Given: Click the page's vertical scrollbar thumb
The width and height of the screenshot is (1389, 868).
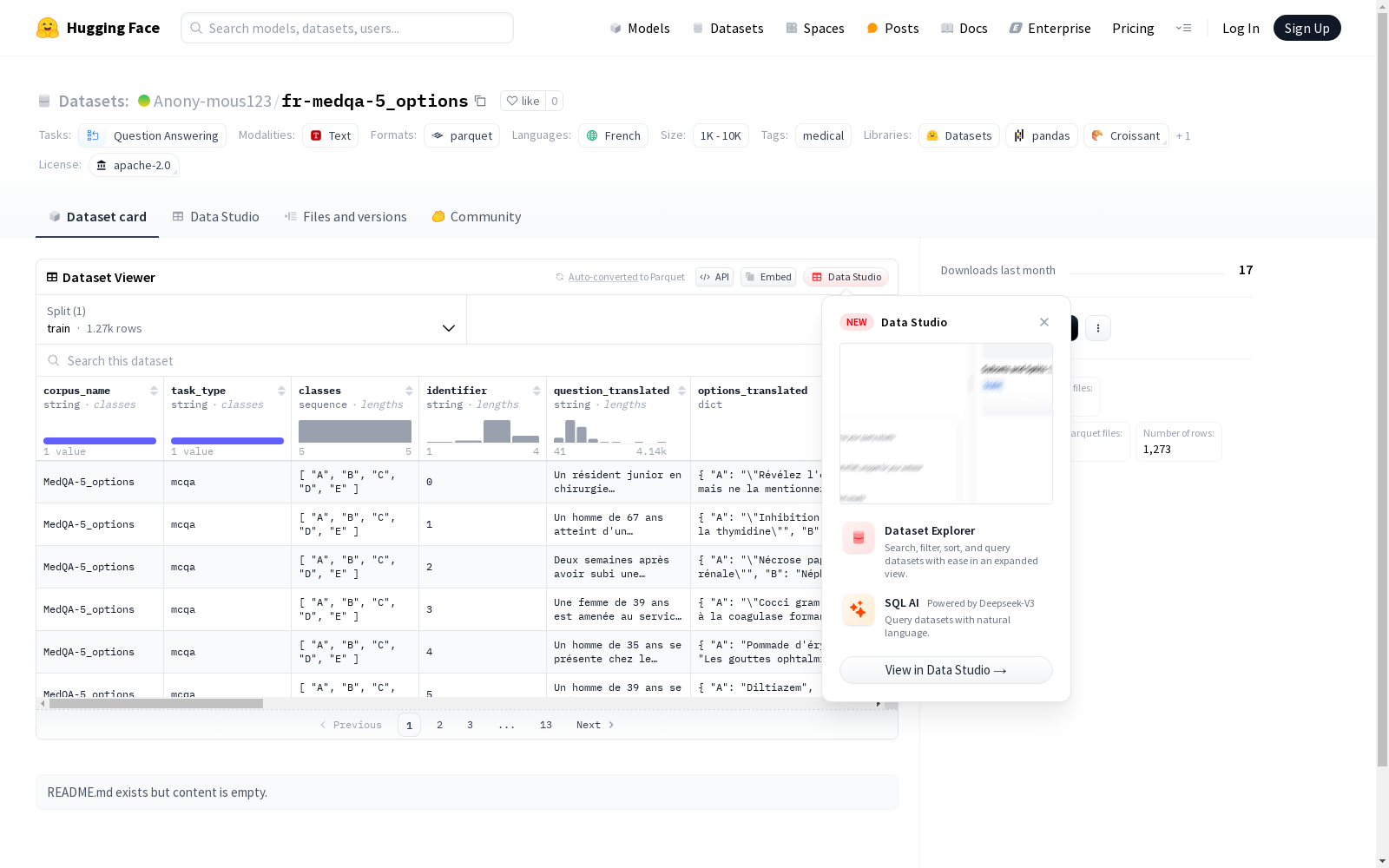Looking at the screenshot, I should [1382, 391].
